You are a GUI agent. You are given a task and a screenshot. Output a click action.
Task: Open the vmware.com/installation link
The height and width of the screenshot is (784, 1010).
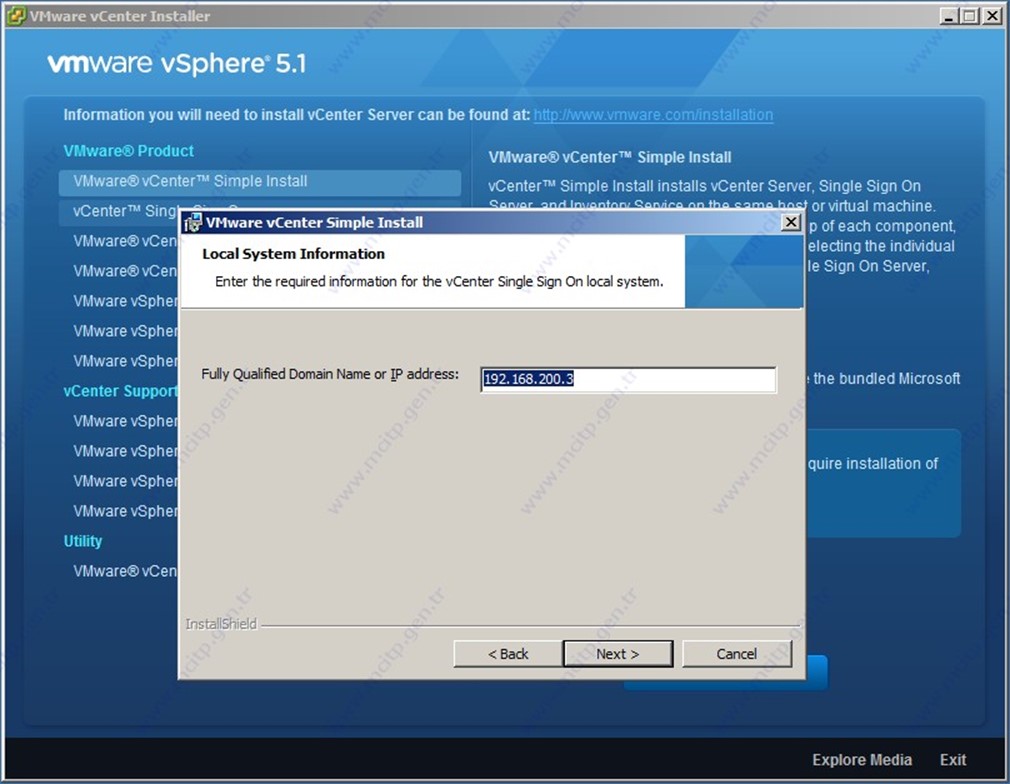(653, 115)
